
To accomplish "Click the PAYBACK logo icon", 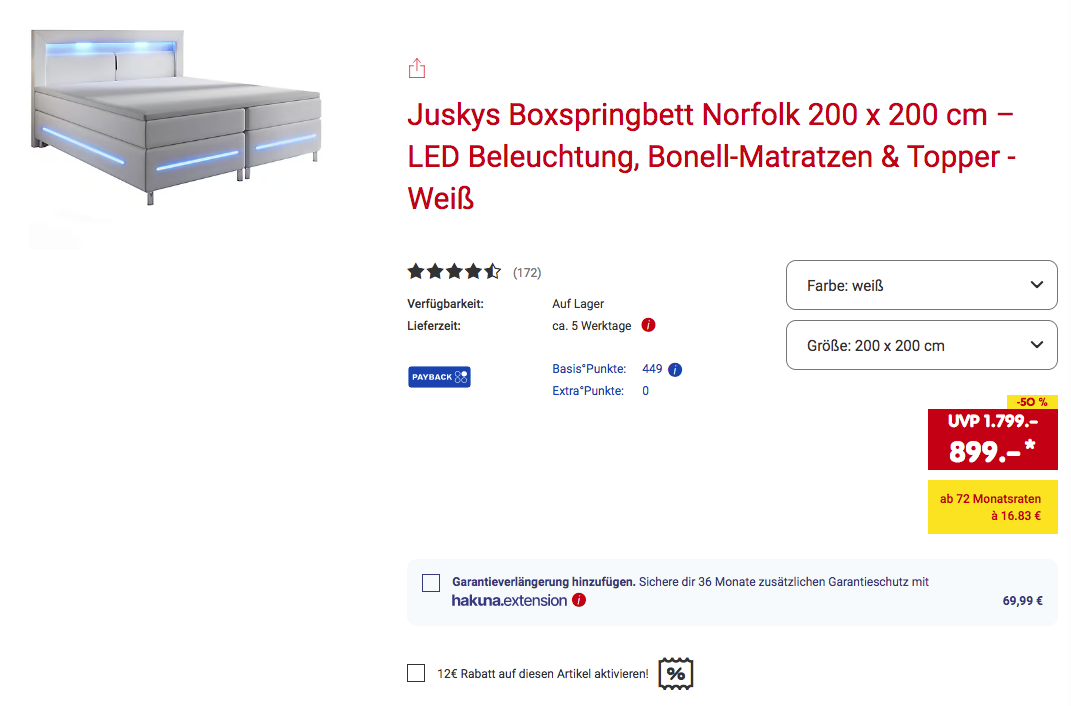I will [x=439, y=377].
